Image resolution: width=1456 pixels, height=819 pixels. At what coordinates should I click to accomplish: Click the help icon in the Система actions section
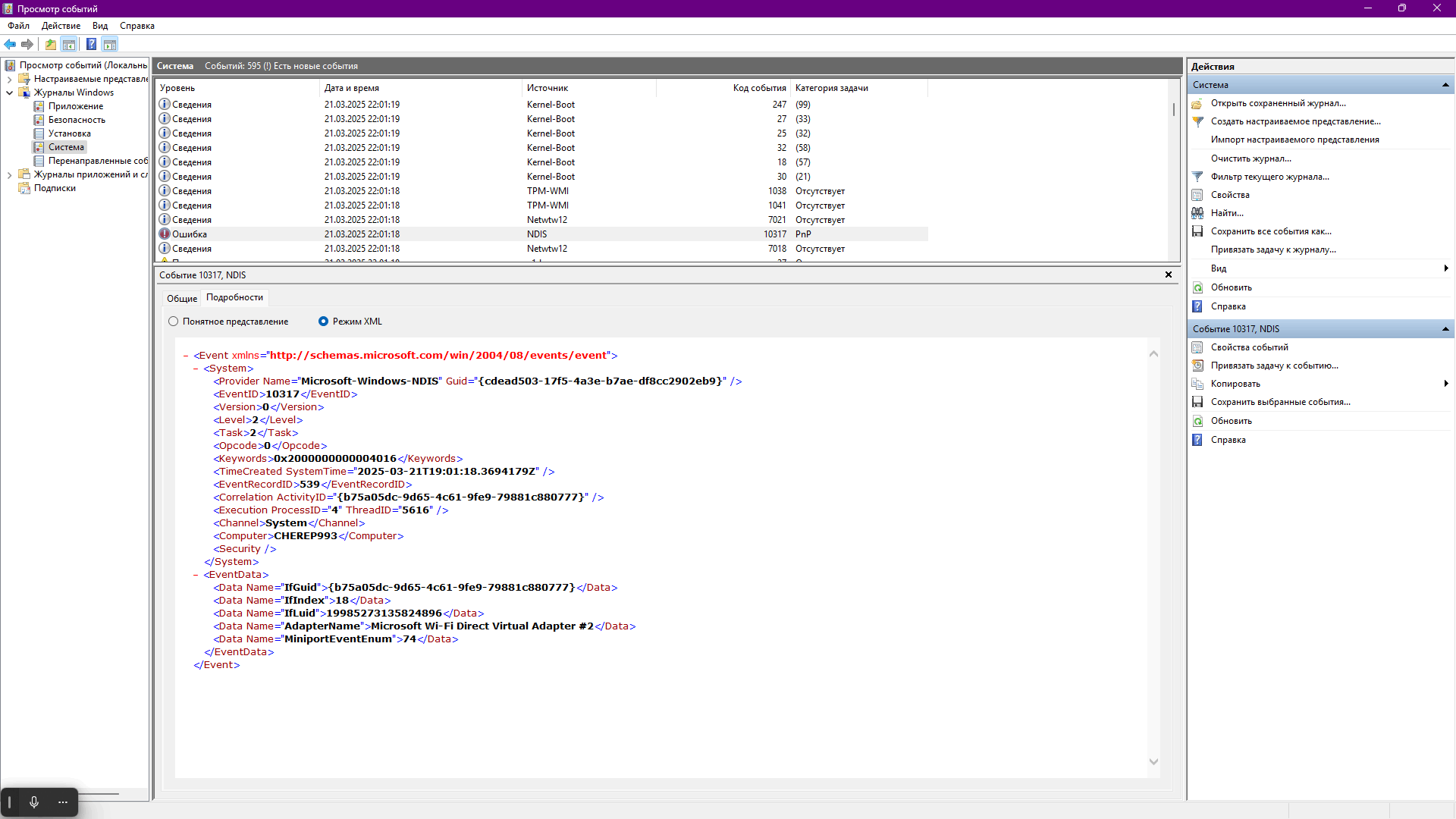tap(1197, 306)
